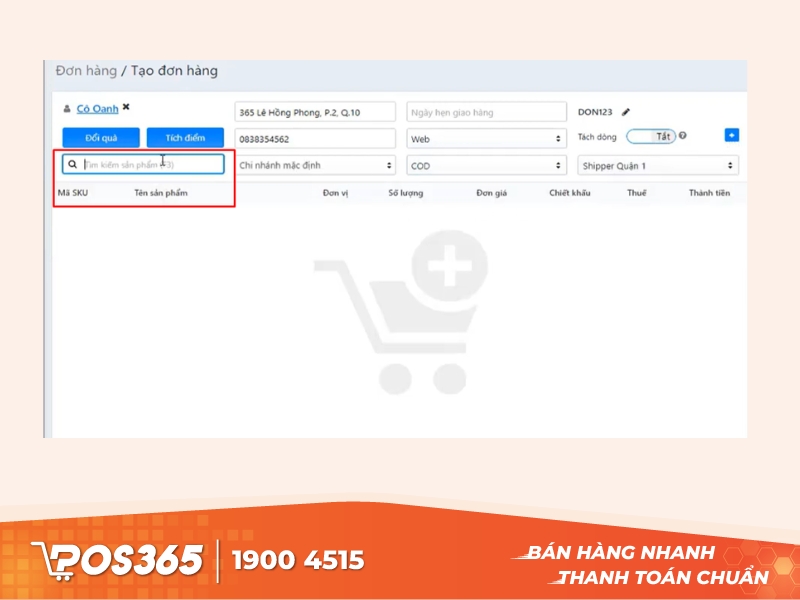800x600 pixels.
Task: Toggle the Tách dòng switch
Action: click(x=651, y=136)
